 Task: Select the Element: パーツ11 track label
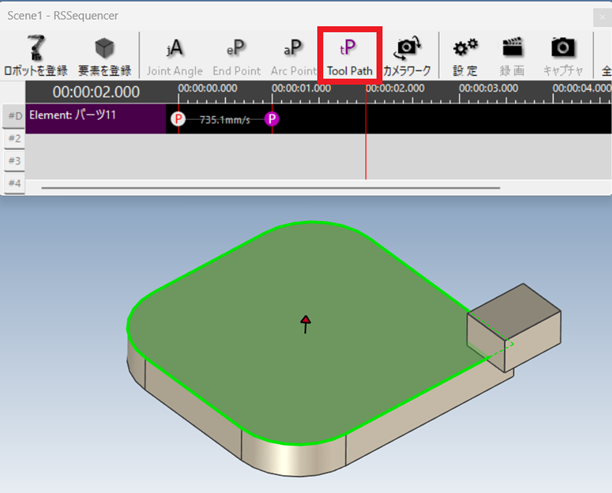click(x=96, y=119)
